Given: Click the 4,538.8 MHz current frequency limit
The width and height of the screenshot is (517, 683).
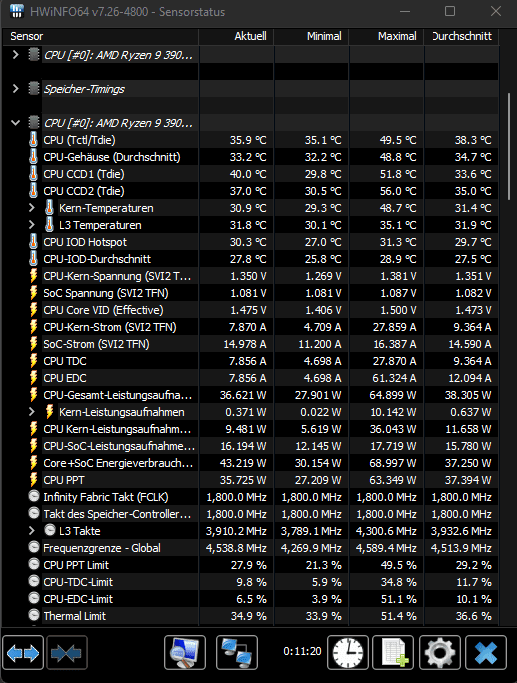Looking at the screenshot, I should (x=236, y=548).
